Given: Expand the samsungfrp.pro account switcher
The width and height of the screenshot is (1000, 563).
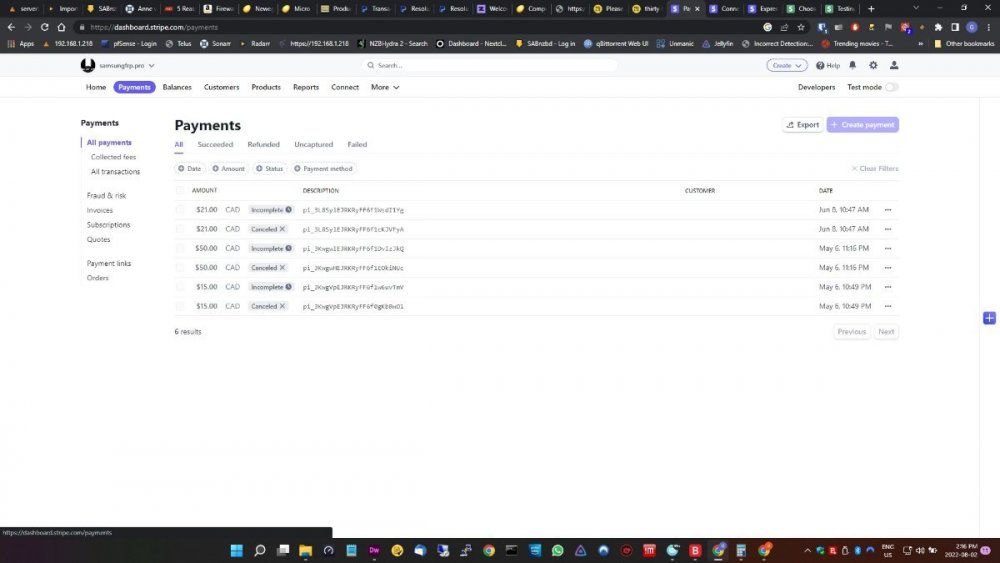Looking at the screenshot, I should pos(118,65).
